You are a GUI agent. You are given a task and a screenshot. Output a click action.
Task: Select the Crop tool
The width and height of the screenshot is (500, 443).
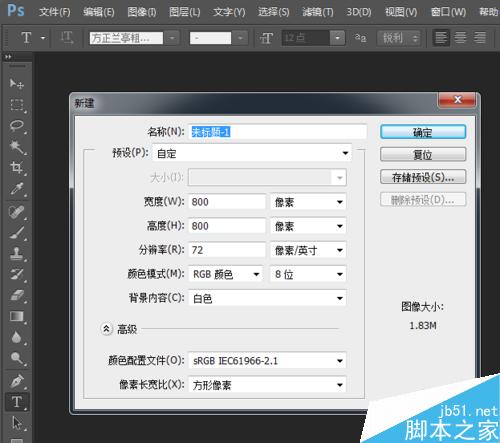pos(17,167)
